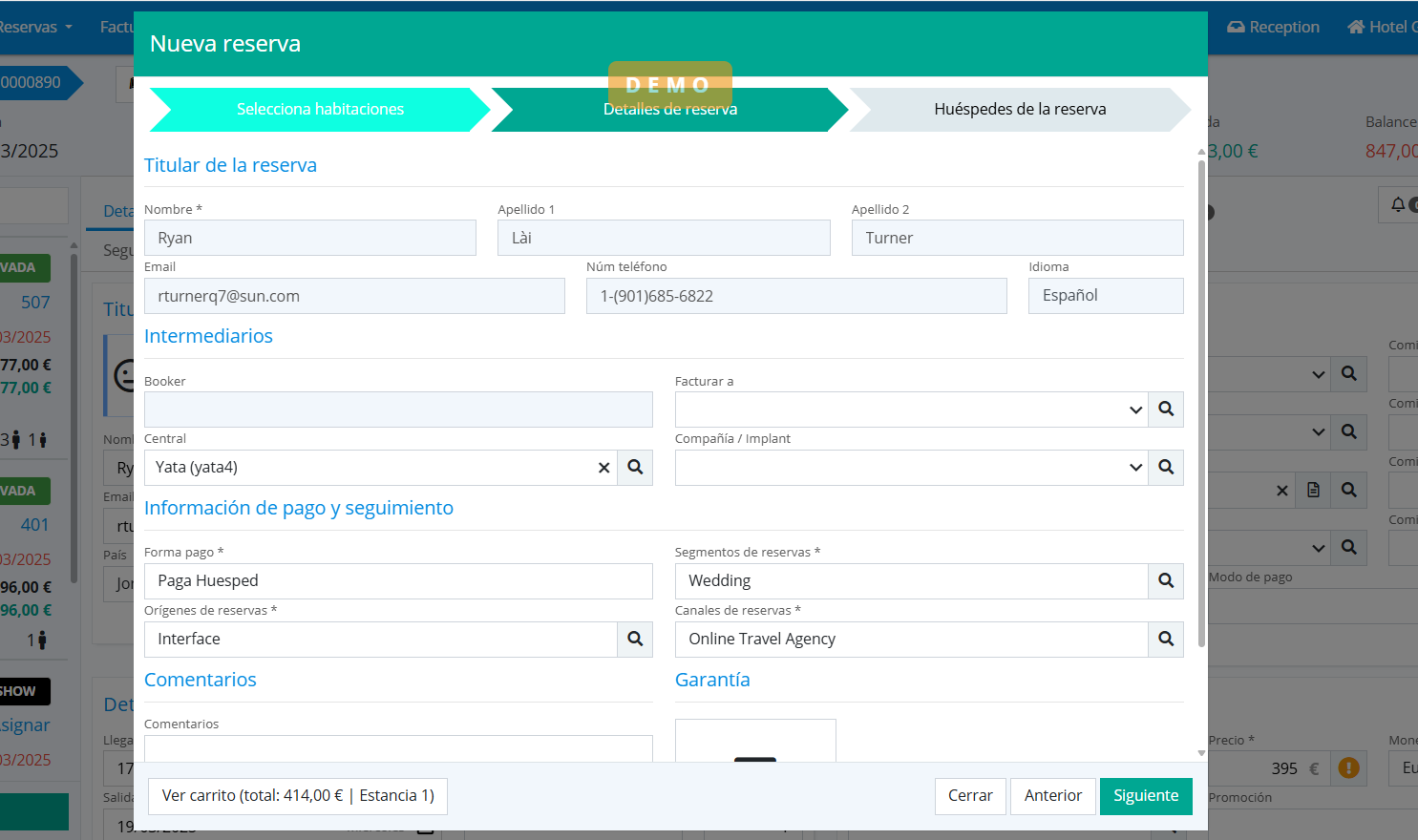Open search for Canales de reservas
Screen dimensions: 1418x840
(1166, 640)
